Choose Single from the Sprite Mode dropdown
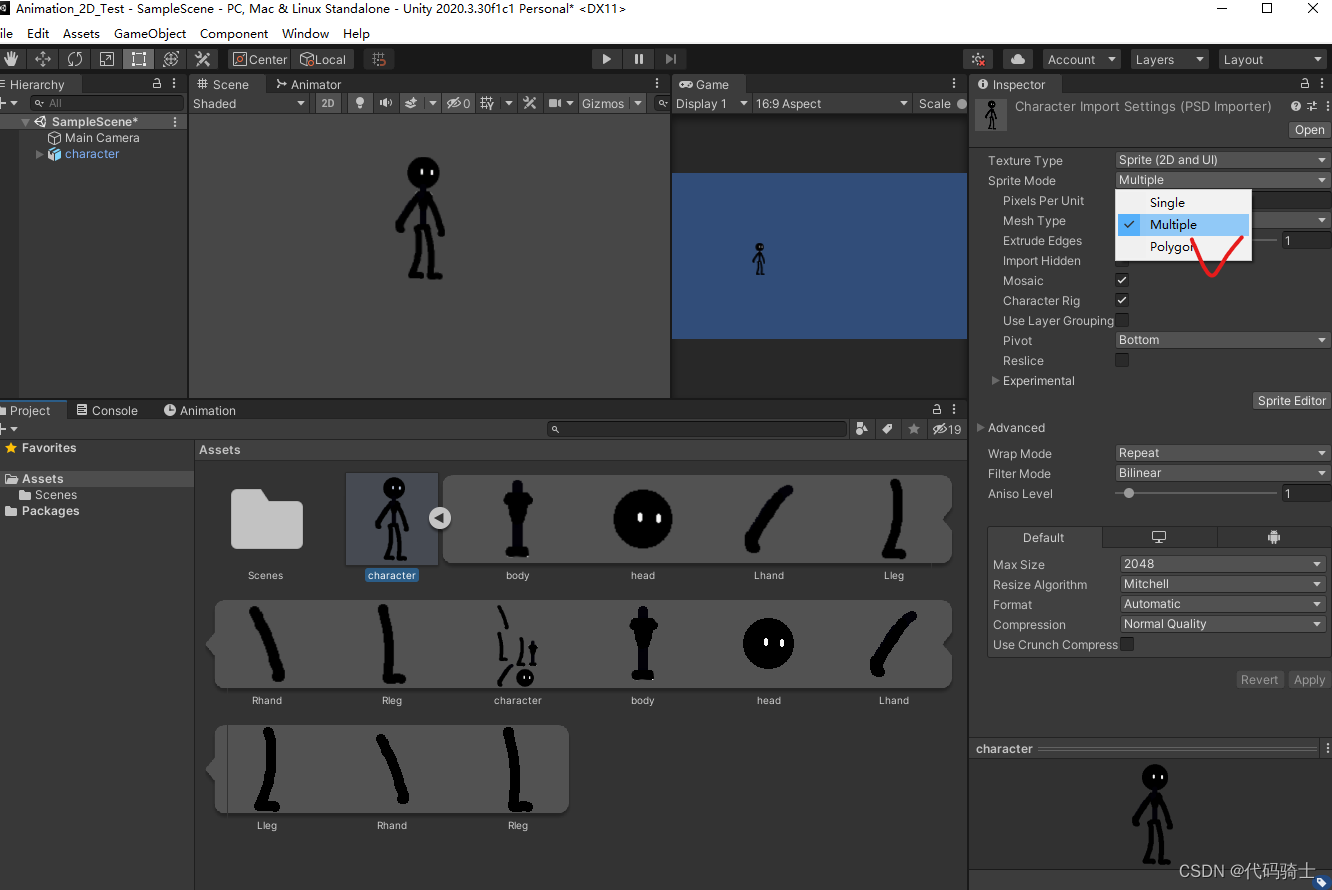The image size is (1332, 890). tap(1167, 202)
